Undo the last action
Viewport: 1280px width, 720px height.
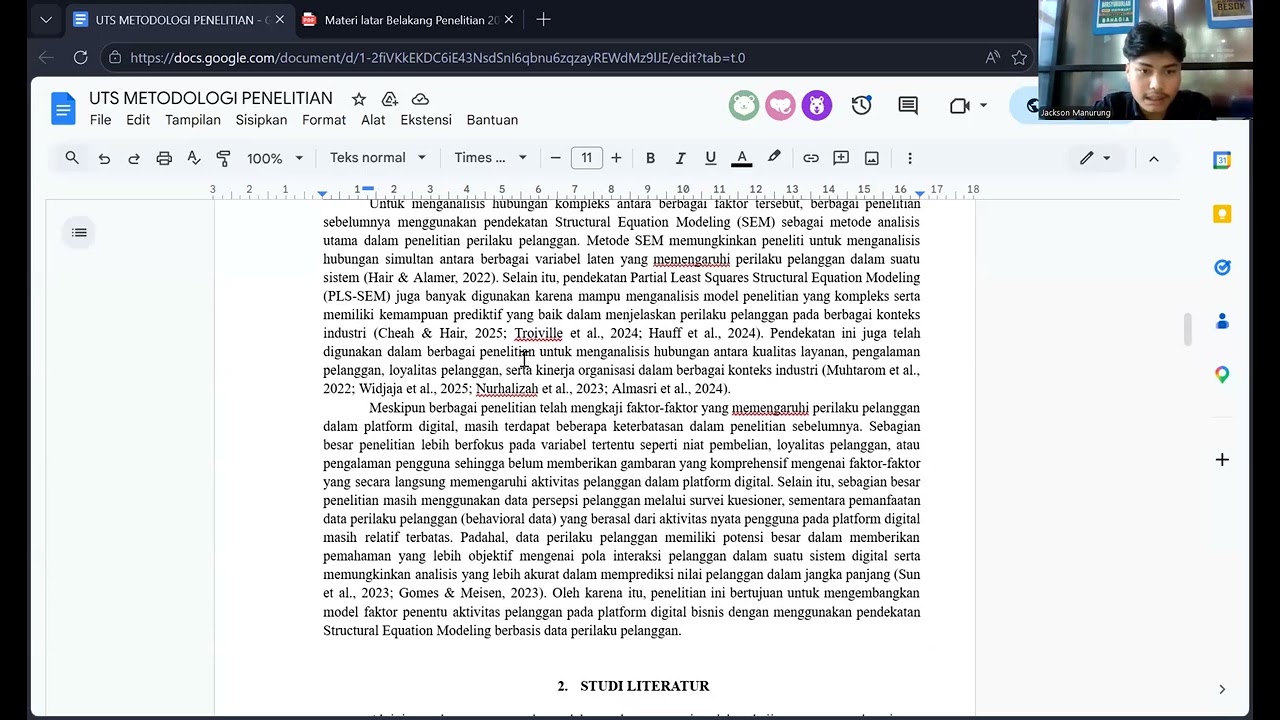pyautogui.click(x=104, y=158)
